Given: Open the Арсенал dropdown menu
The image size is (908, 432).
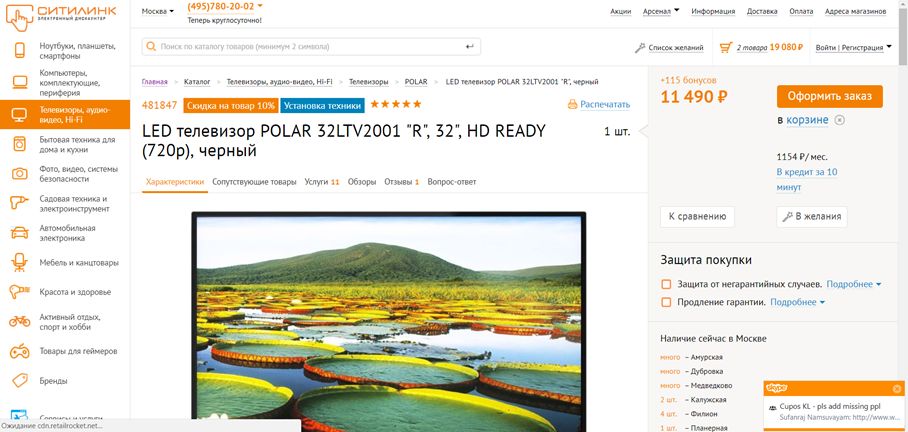Looking at the screenshot, I should tap(661, 11).
